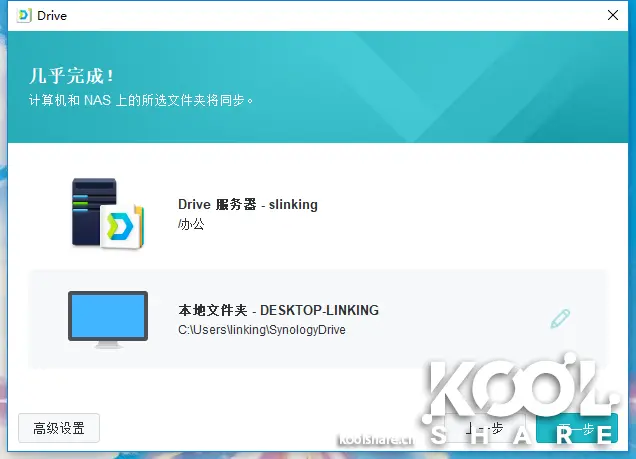Click '本地文件夹 - DESKTOP-LINKING' label

click(278, 310)
